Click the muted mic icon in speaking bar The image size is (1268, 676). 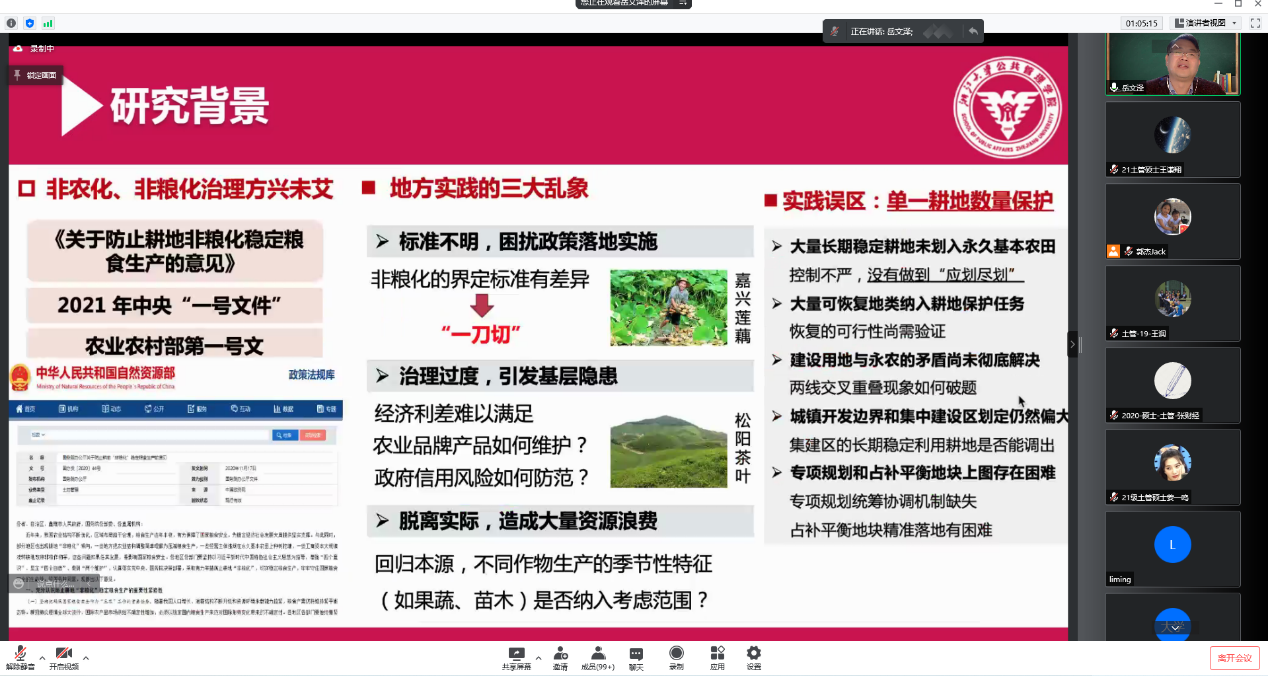(x=835, y=32)
